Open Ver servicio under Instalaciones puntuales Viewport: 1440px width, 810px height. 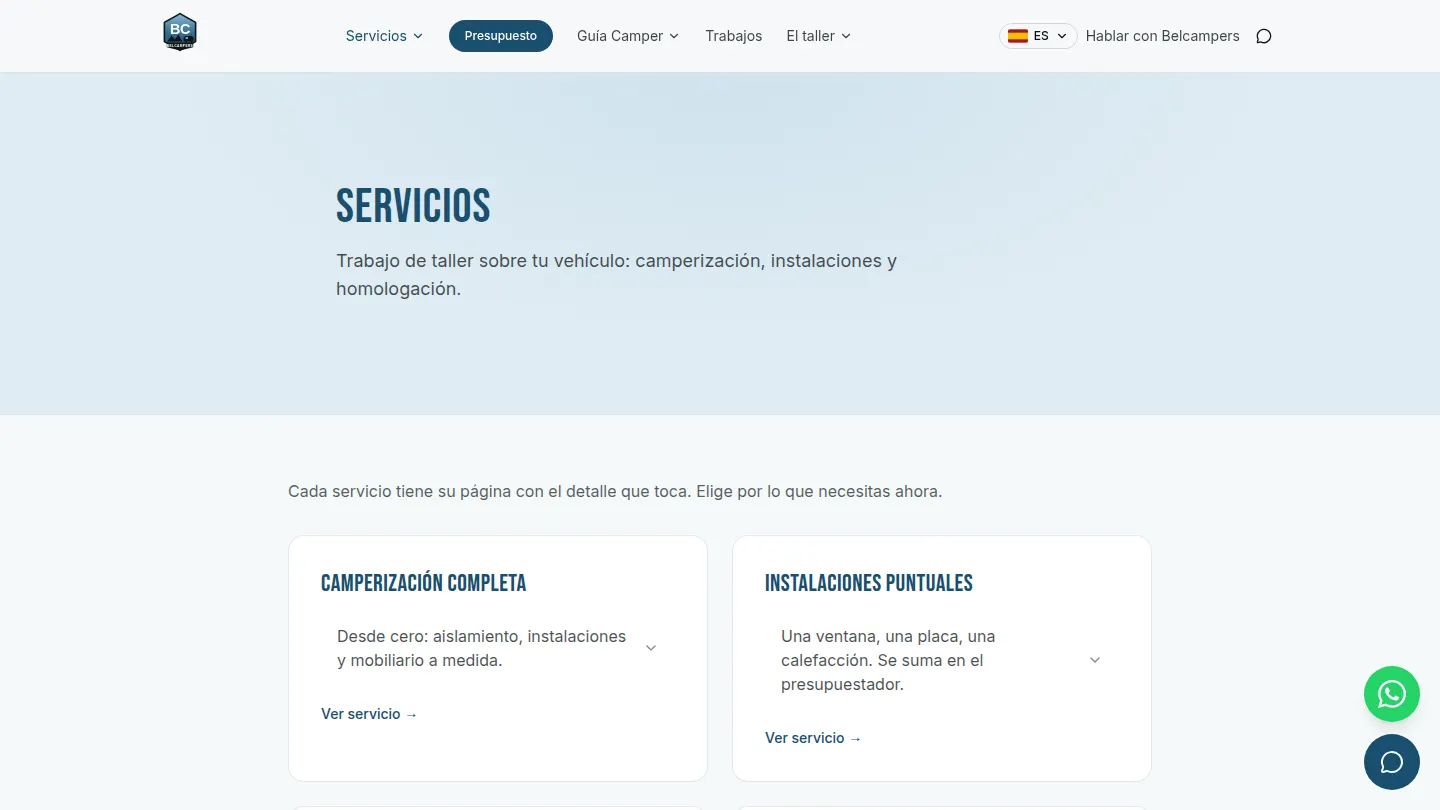[x=813, y=738]
